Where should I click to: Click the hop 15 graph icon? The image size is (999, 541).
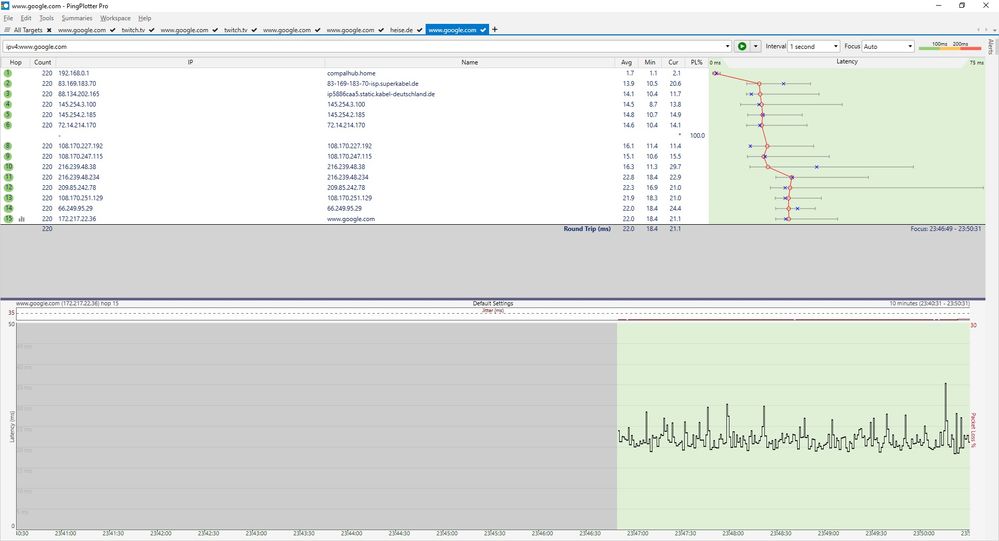pyautogui.click(x=22, y=219)
